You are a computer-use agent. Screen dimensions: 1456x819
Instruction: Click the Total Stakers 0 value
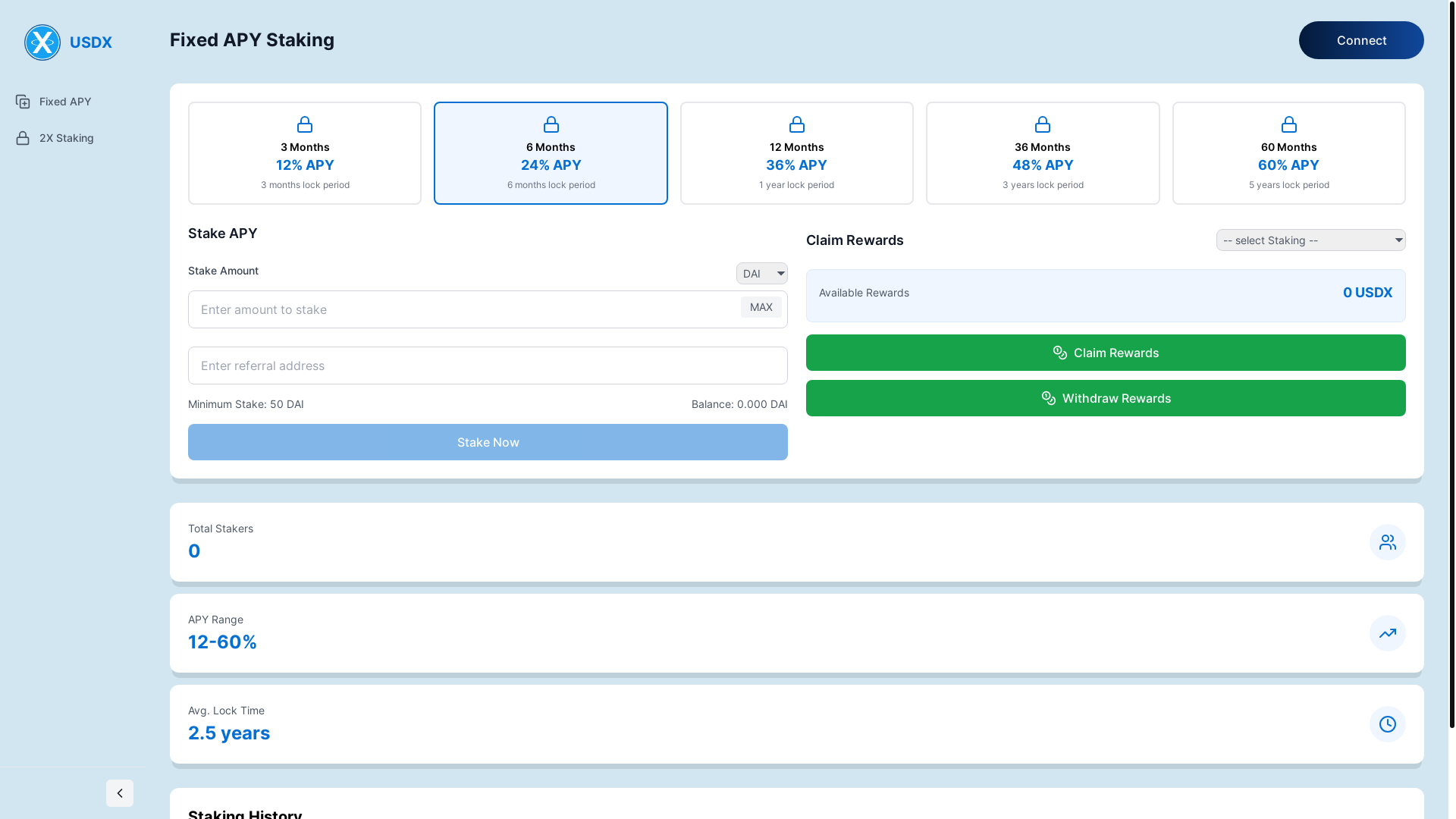coord(194,551)
